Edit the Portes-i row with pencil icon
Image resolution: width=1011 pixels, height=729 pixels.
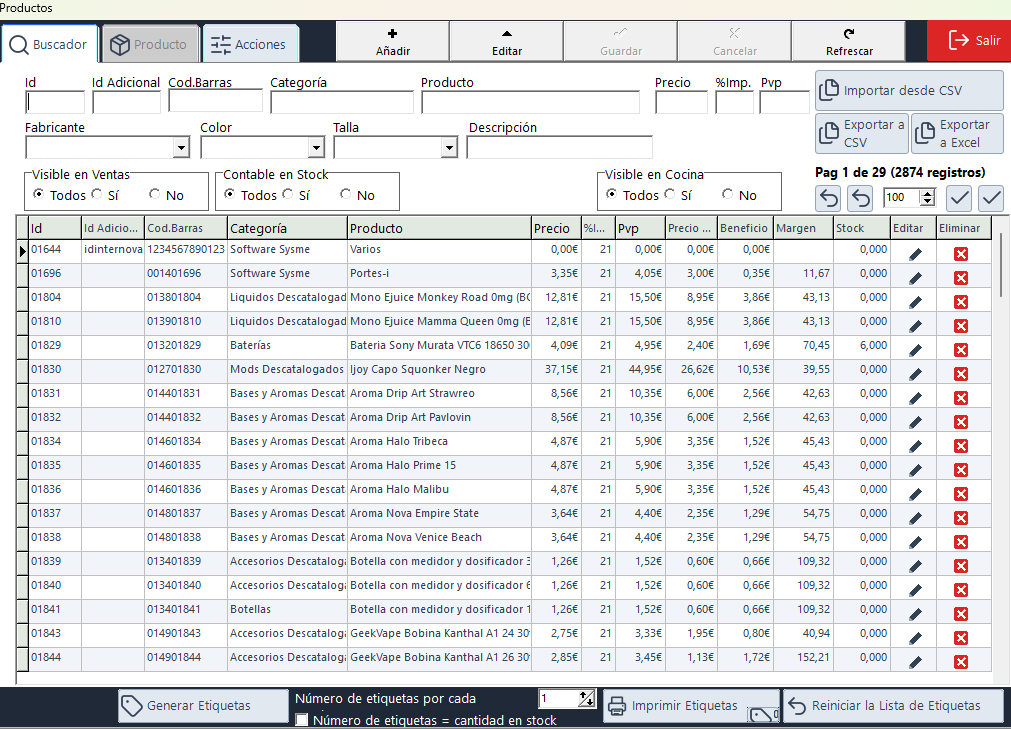point(915,278)
